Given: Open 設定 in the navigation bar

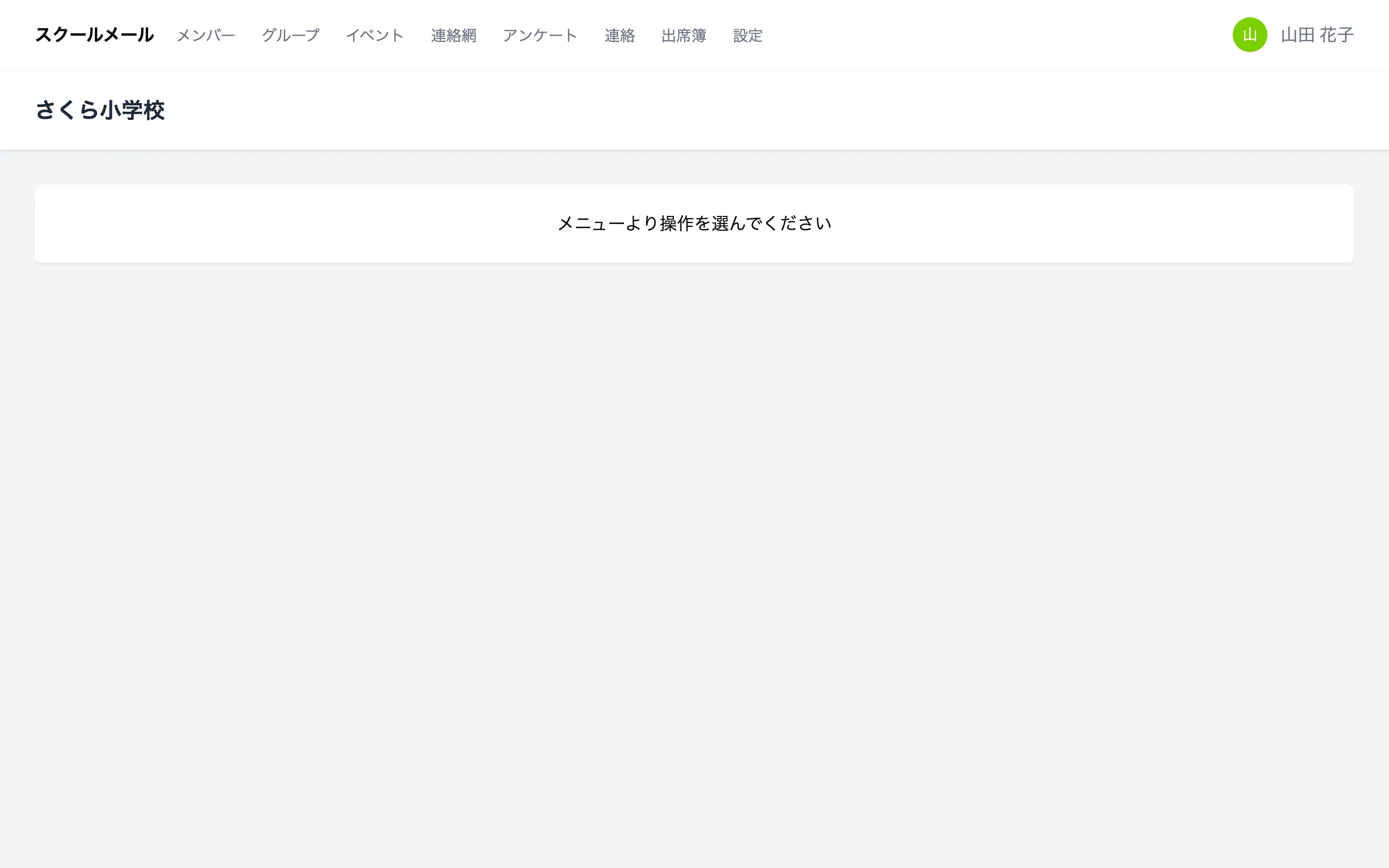Looking at the screenshot, I should [748, 36].
